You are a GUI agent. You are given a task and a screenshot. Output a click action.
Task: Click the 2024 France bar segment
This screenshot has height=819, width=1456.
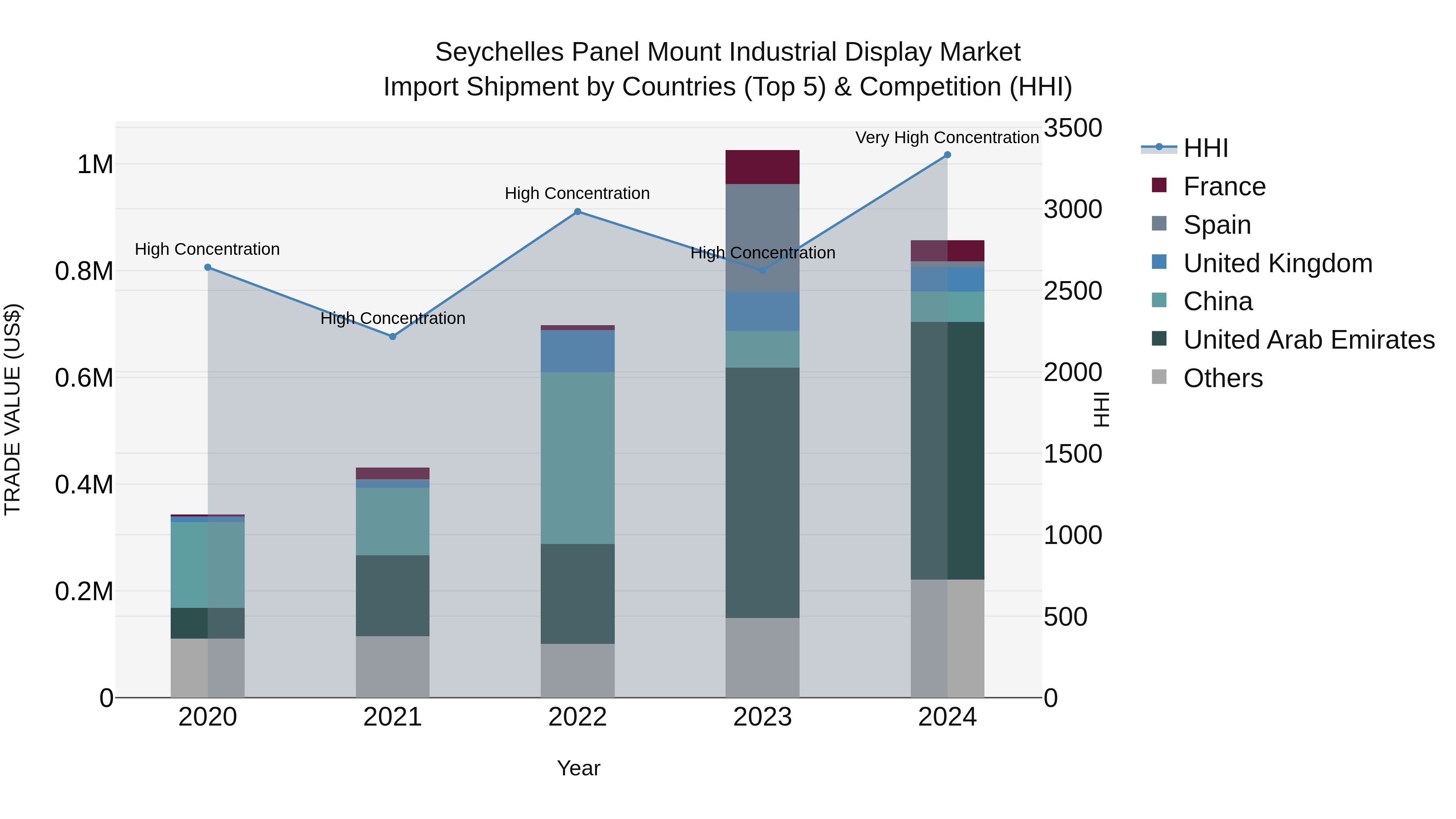coord(947,251)
